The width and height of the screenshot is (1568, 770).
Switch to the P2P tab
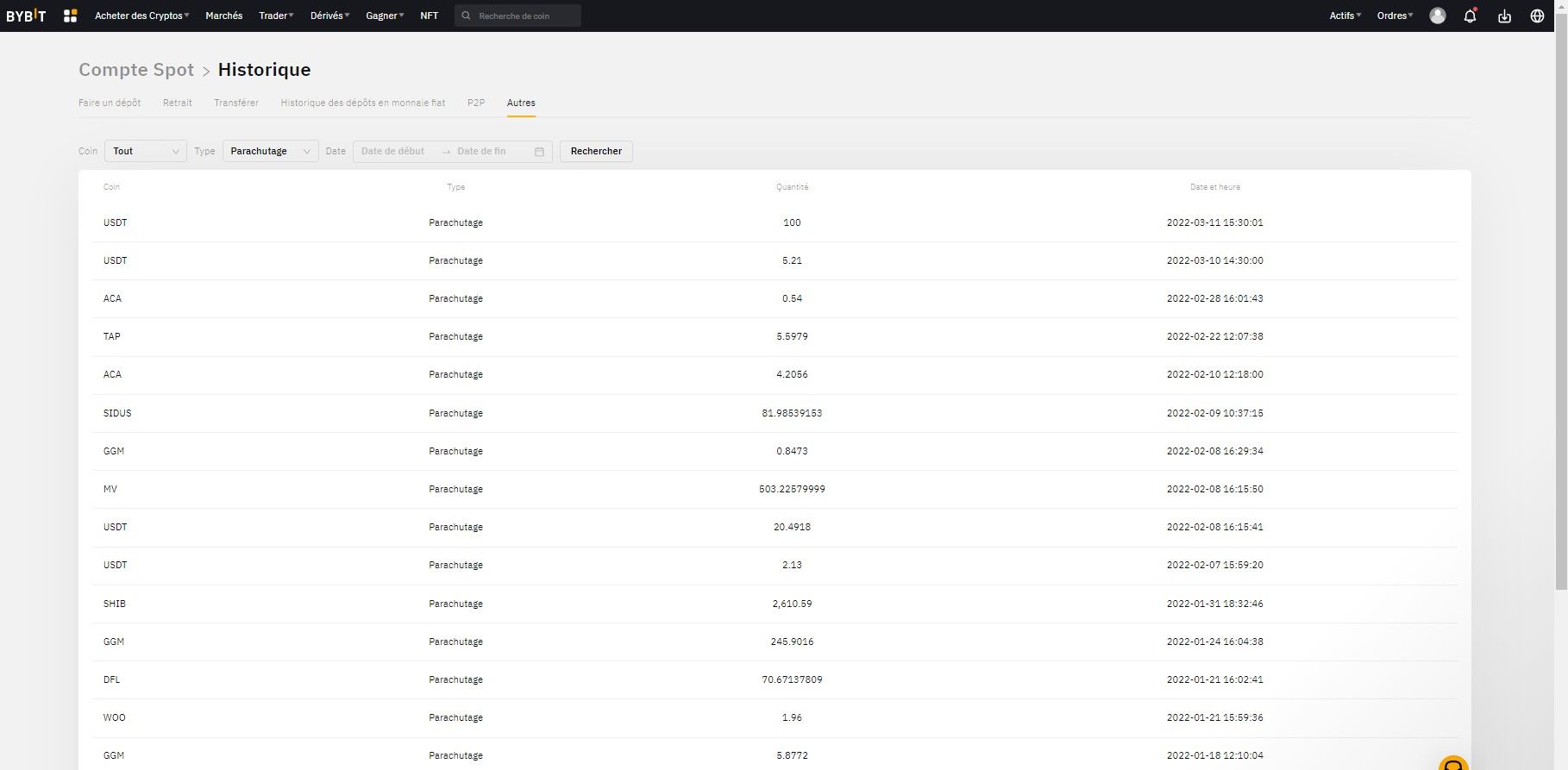(476, 103)
